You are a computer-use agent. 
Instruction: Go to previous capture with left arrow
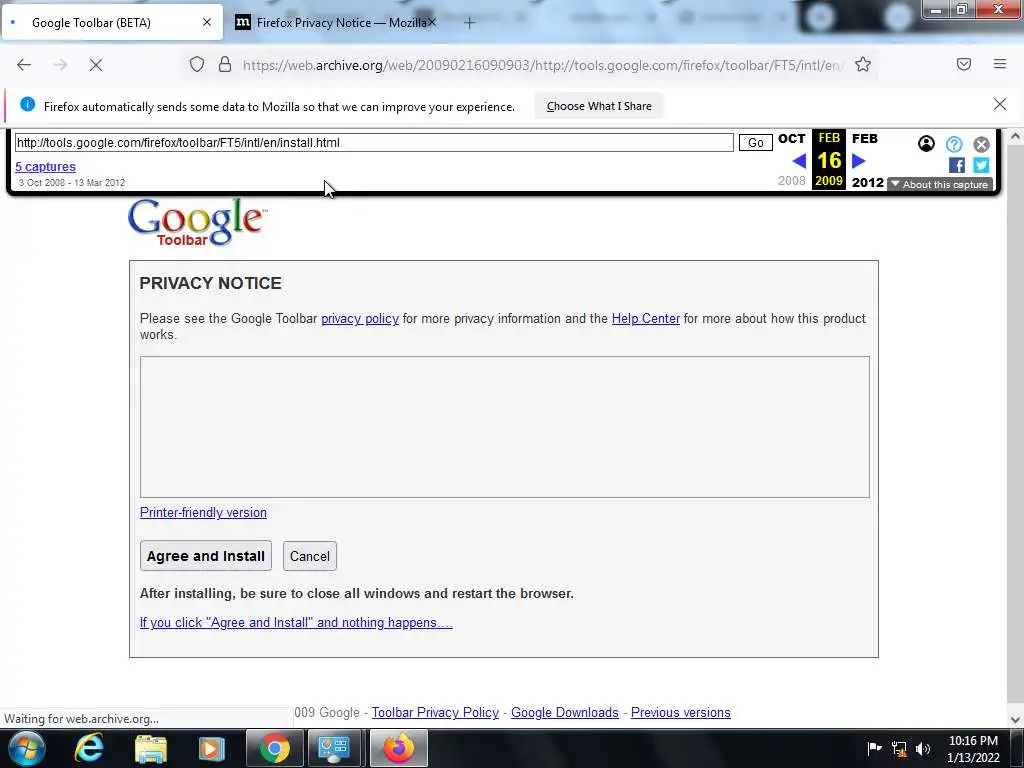[x=798, y=161]
